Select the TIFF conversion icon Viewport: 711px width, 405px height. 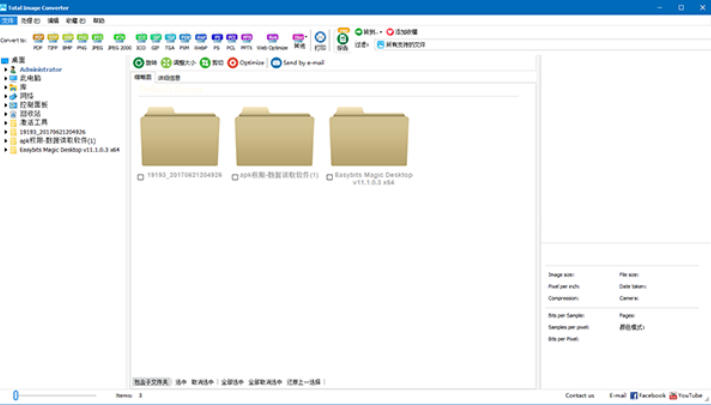click(x=53, y=38)
